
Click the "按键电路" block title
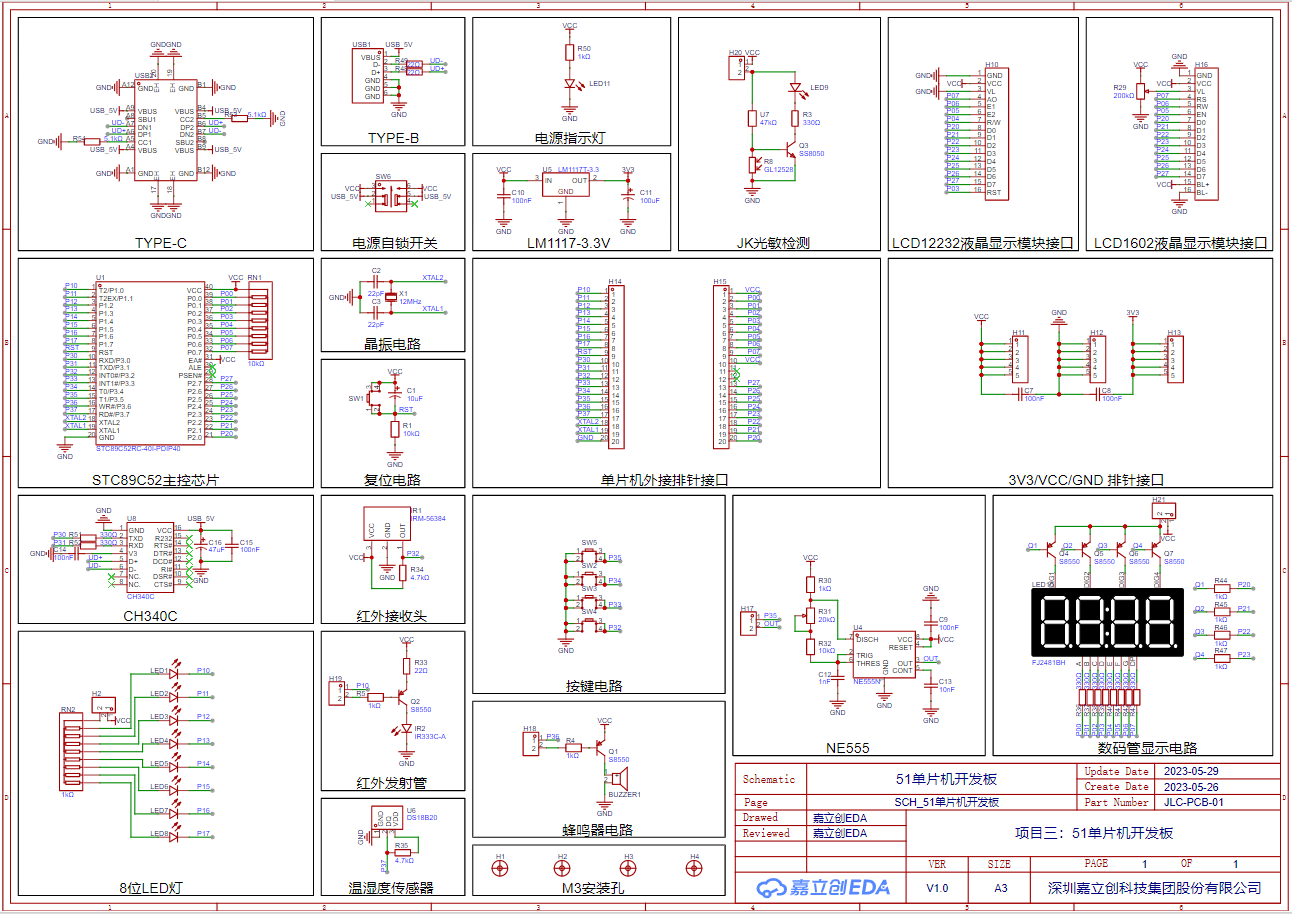click(x=595, y=686)
